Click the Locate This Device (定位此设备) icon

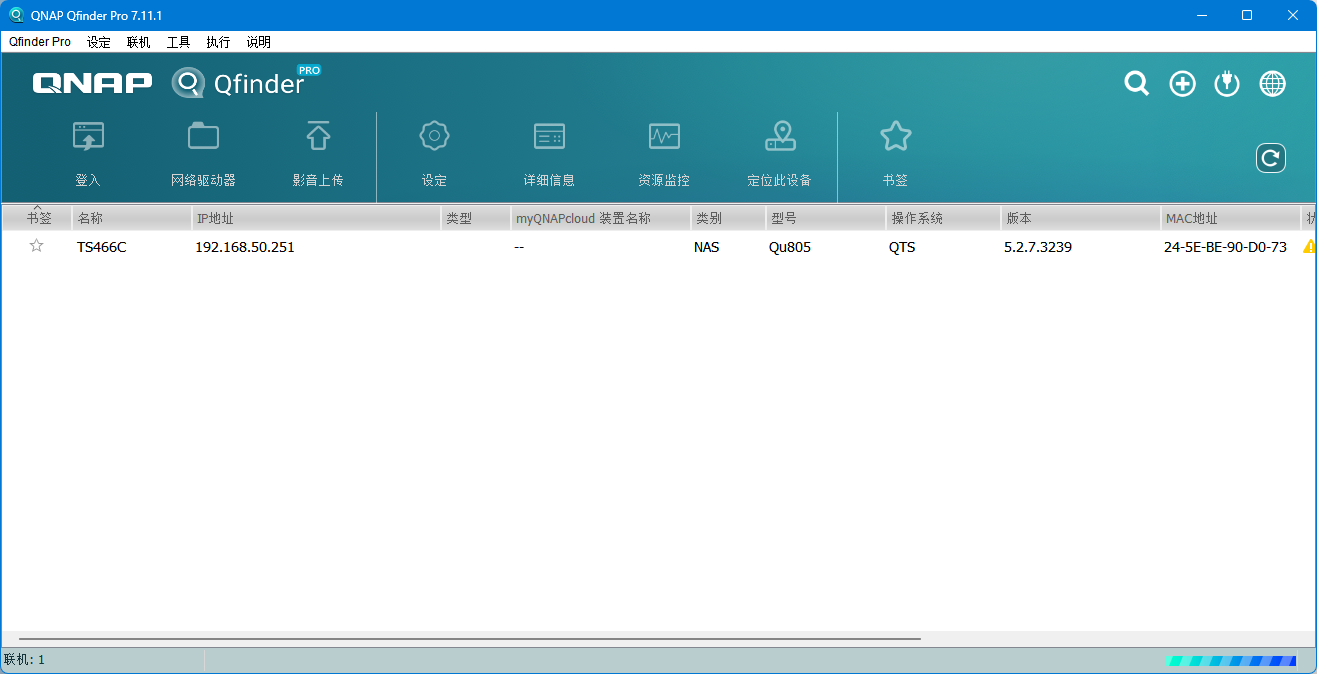(780, 136)
